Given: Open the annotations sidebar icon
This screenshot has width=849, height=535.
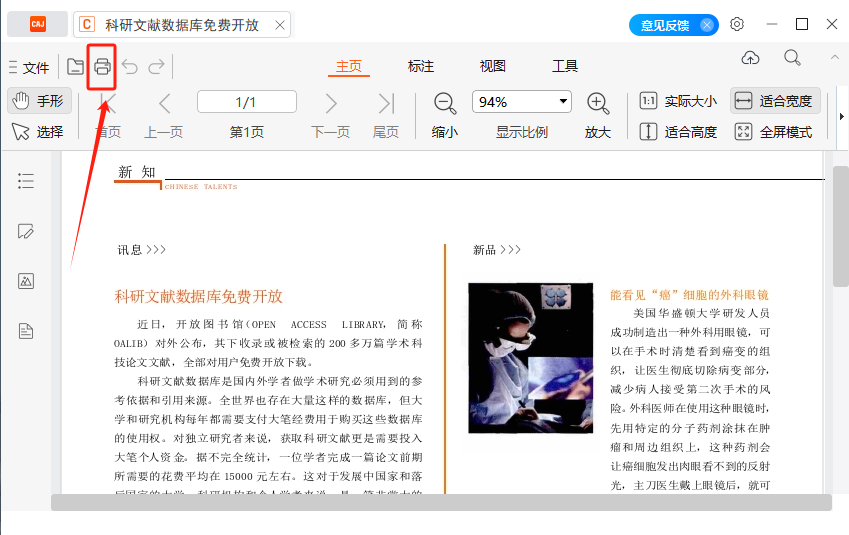Looking at the screenshot, I should tap(25, 231).
